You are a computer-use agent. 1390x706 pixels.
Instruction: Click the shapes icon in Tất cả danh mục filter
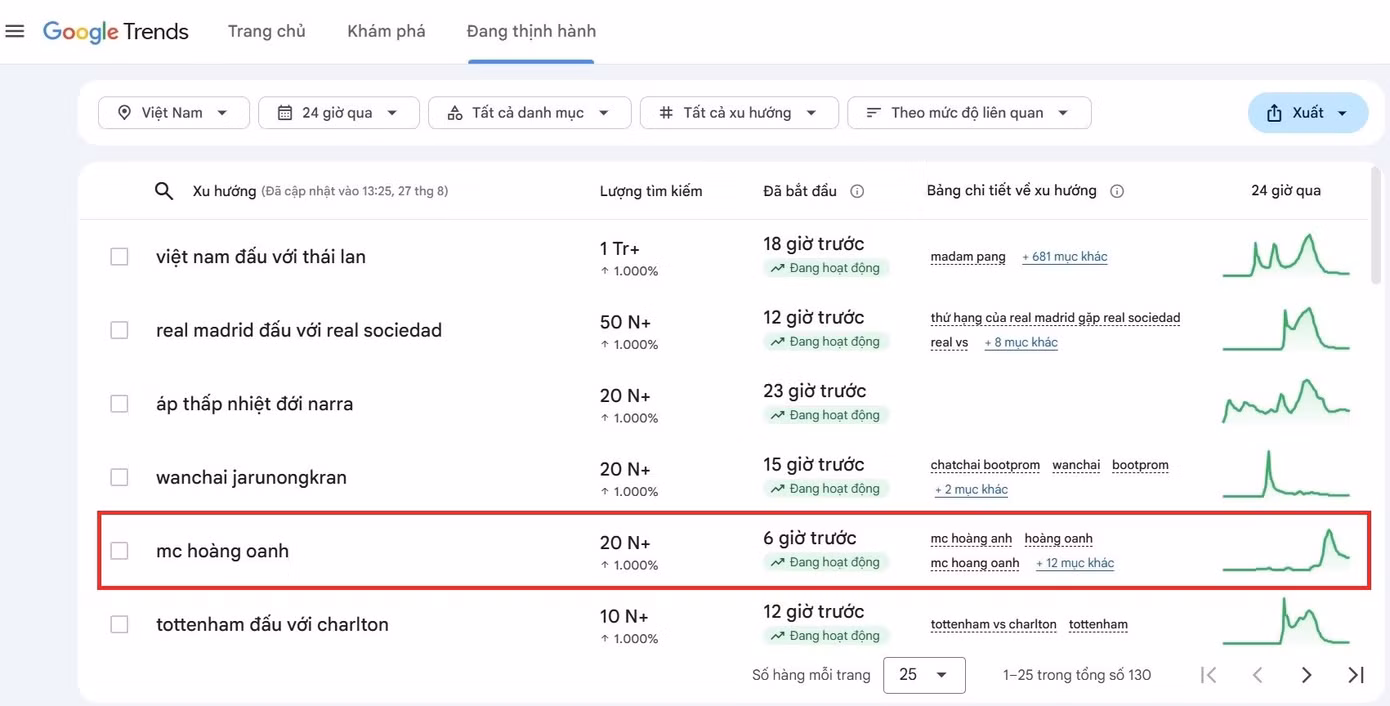coord(455,113)
